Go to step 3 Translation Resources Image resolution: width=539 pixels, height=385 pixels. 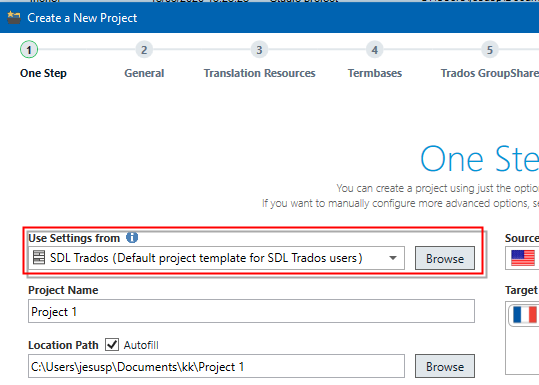coord(259,50)
